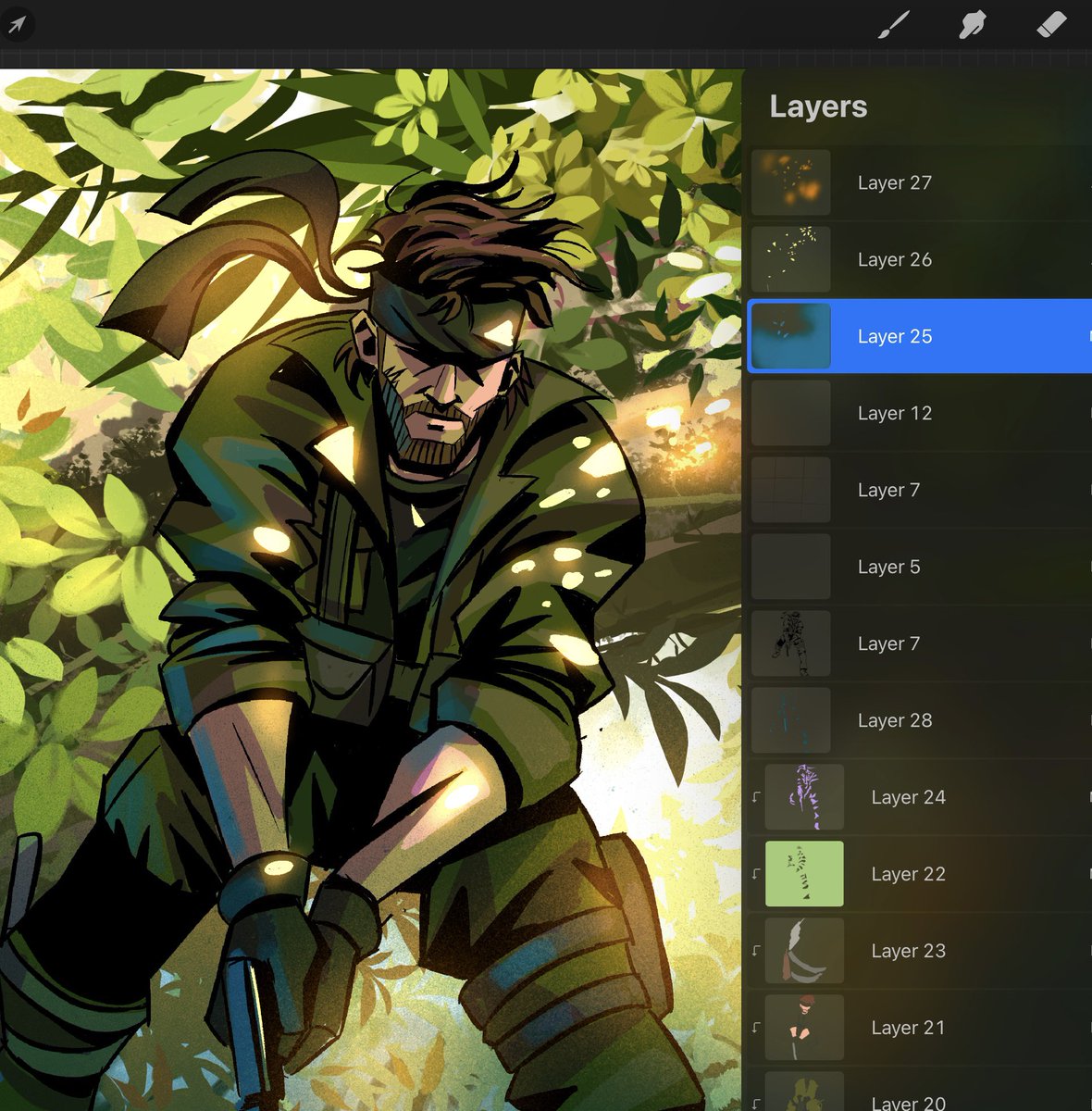
Task: Tap the Layer 24 purple figure thumbnail
Action: [805, 797]
